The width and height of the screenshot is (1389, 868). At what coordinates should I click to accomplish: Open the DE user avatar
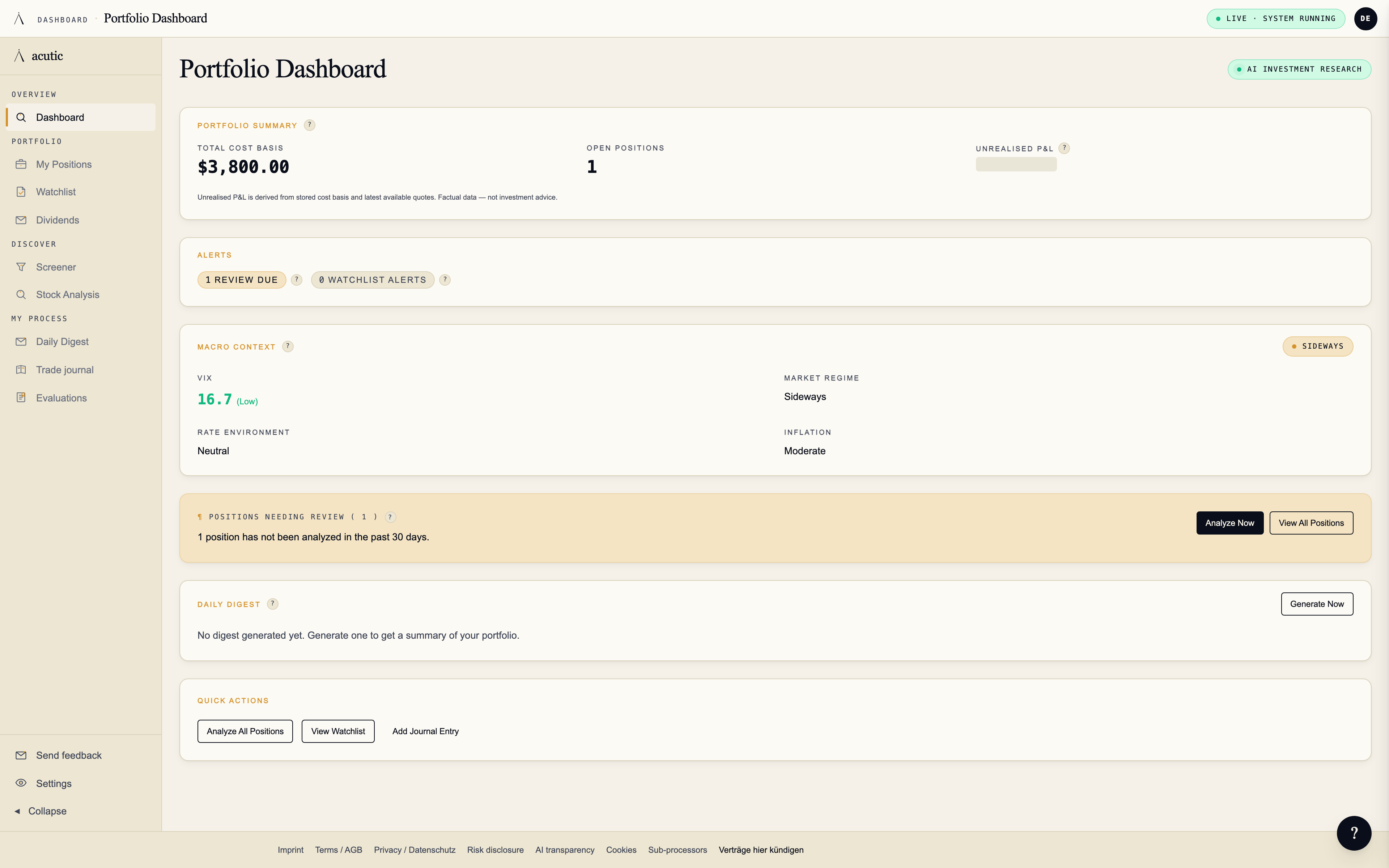(1365, 18)
